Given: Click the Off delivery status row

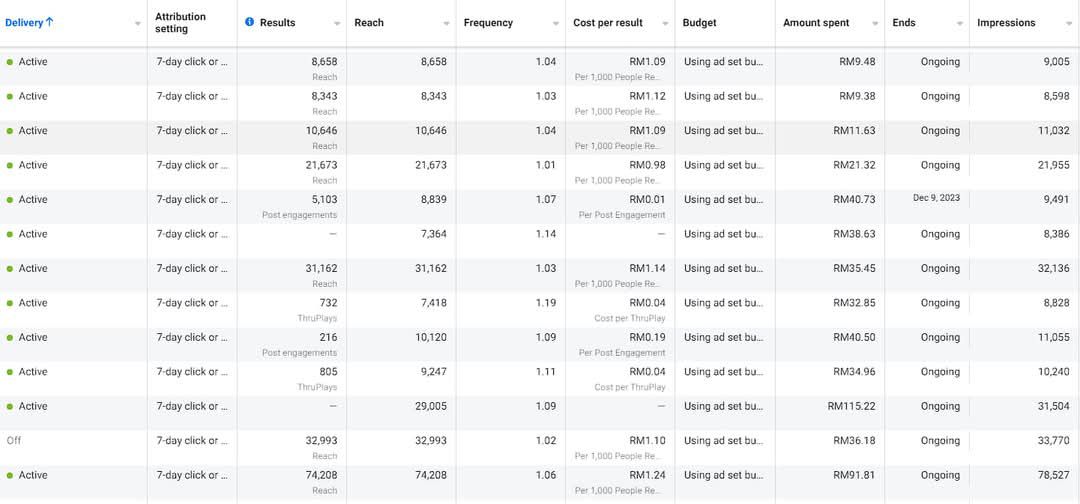Looking at the screenshot, I should pyautogui.click(x=14, y=441).
